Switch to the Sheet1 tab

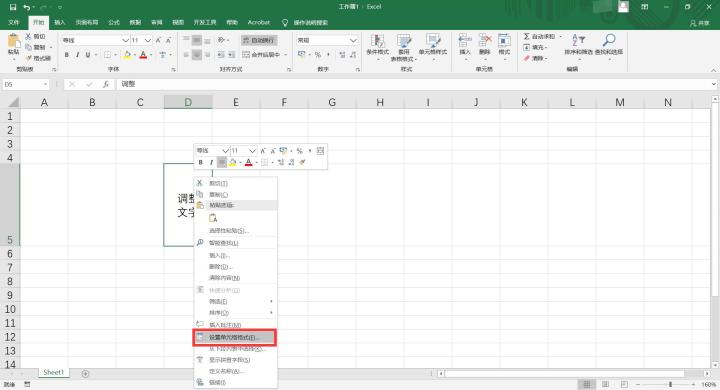[53, 373]
